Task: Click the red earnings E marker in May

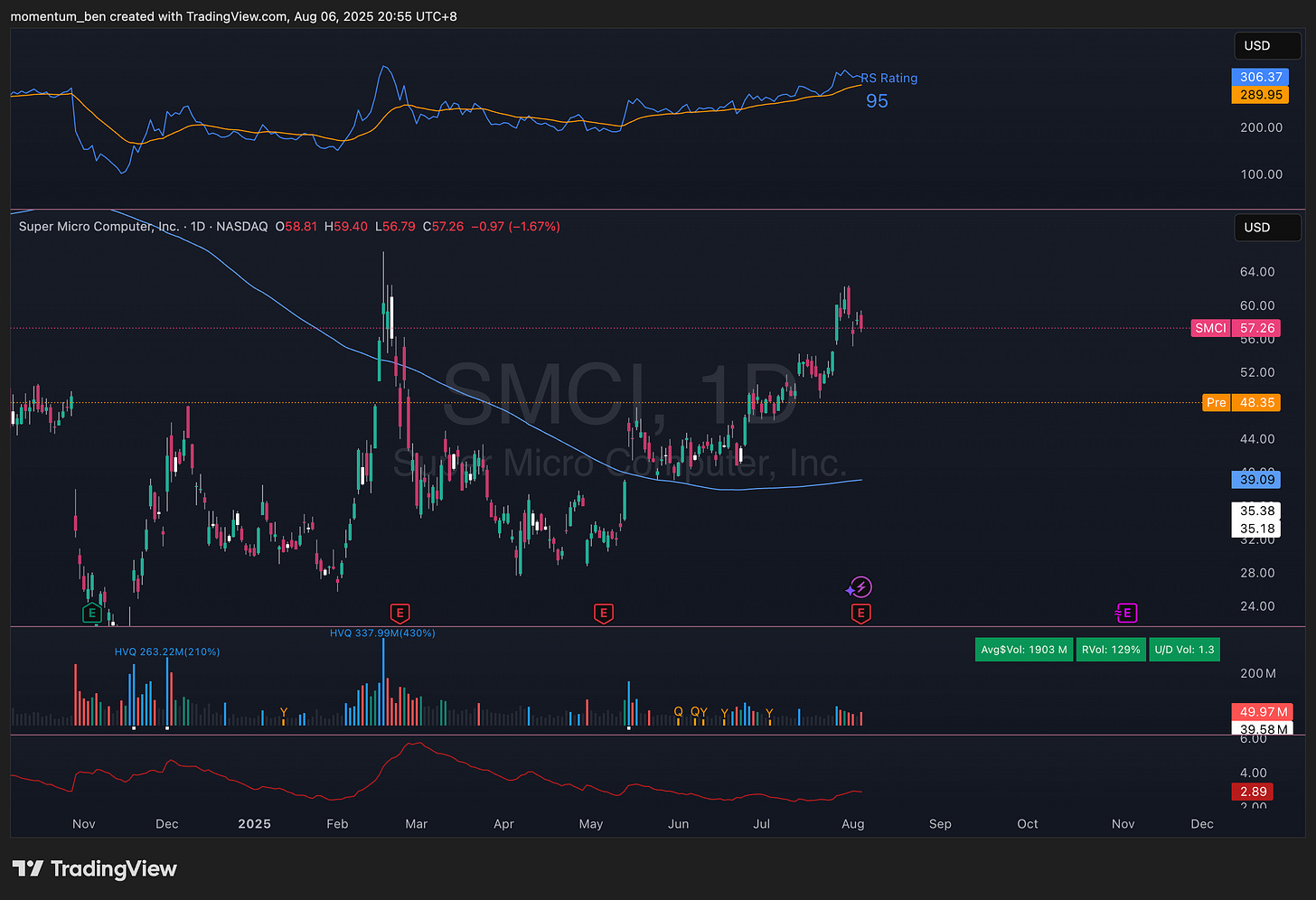Action: pyautogui.click(x=604, y=614)
